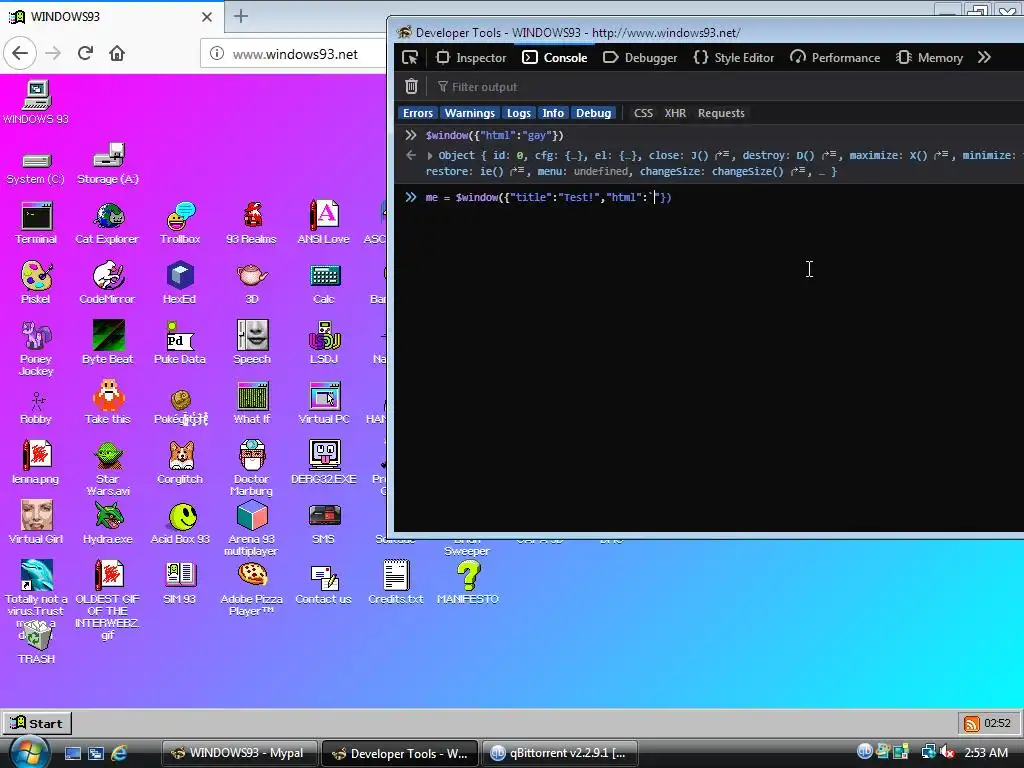This screenshot has height=768, width=1024.
Task: Open the Byte Beat icon
Action: [x=108, y=343]
